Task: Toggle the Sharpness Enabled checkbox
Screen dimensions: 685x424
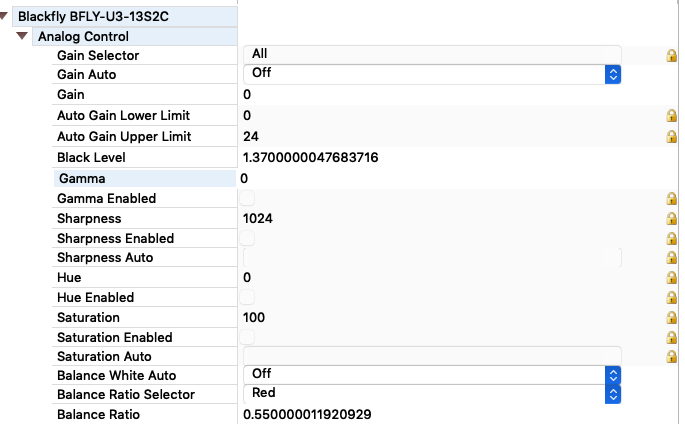Action: pyautogui.click(x=247, y=238)
